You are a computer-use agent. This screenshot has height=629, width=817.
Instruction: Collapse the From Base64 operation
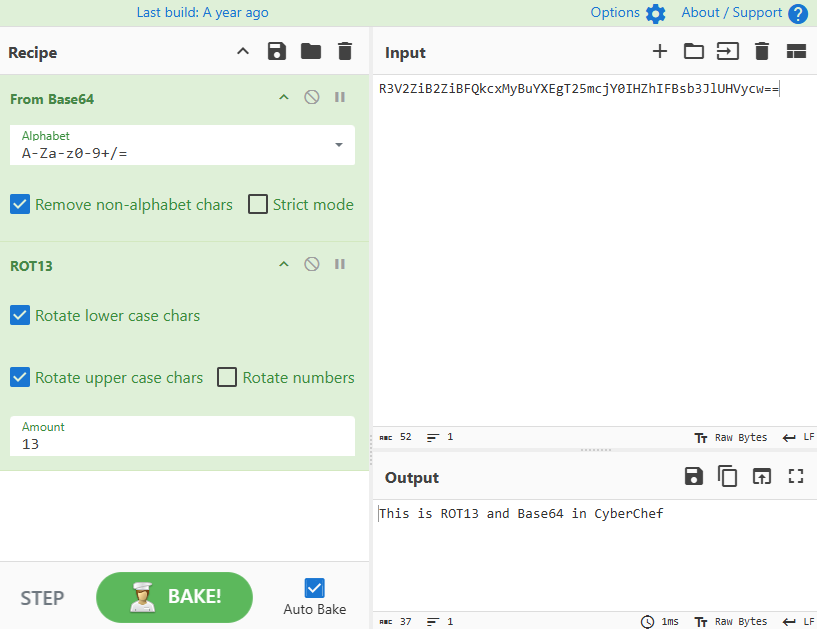pyautogui.click(x=284, y=98)
